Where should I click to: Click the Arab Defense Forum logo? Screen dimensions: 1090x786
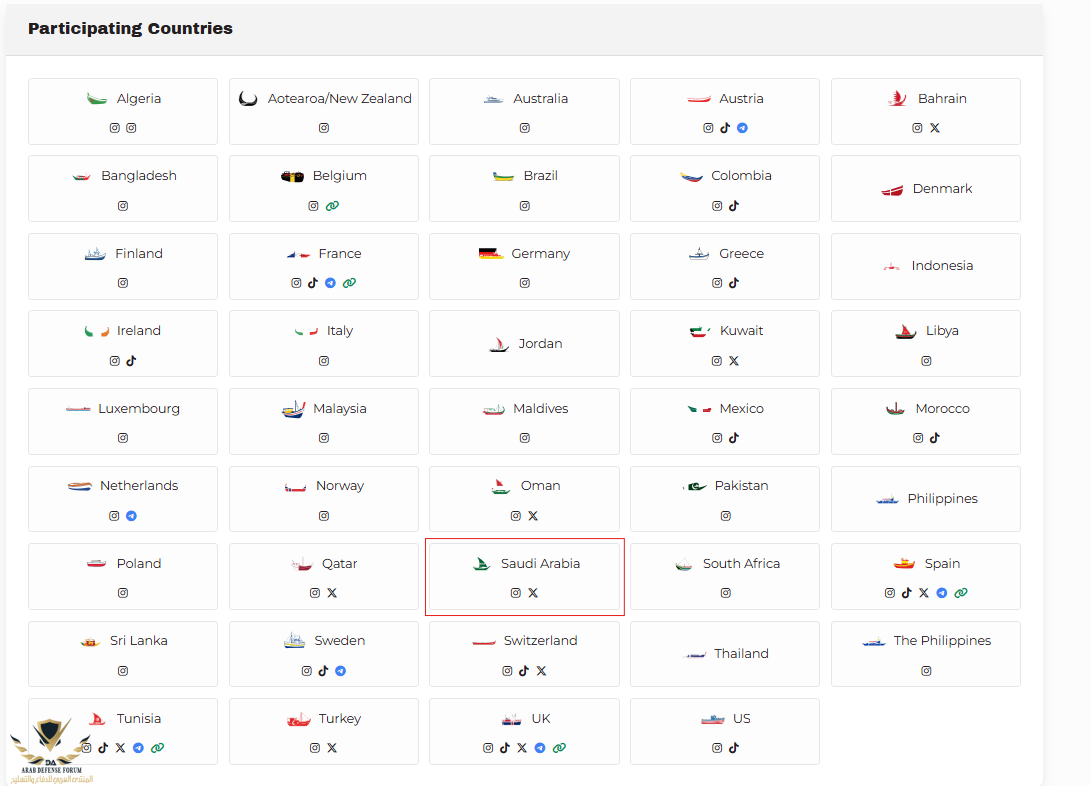pyautogui.click(x=48, y=750)
